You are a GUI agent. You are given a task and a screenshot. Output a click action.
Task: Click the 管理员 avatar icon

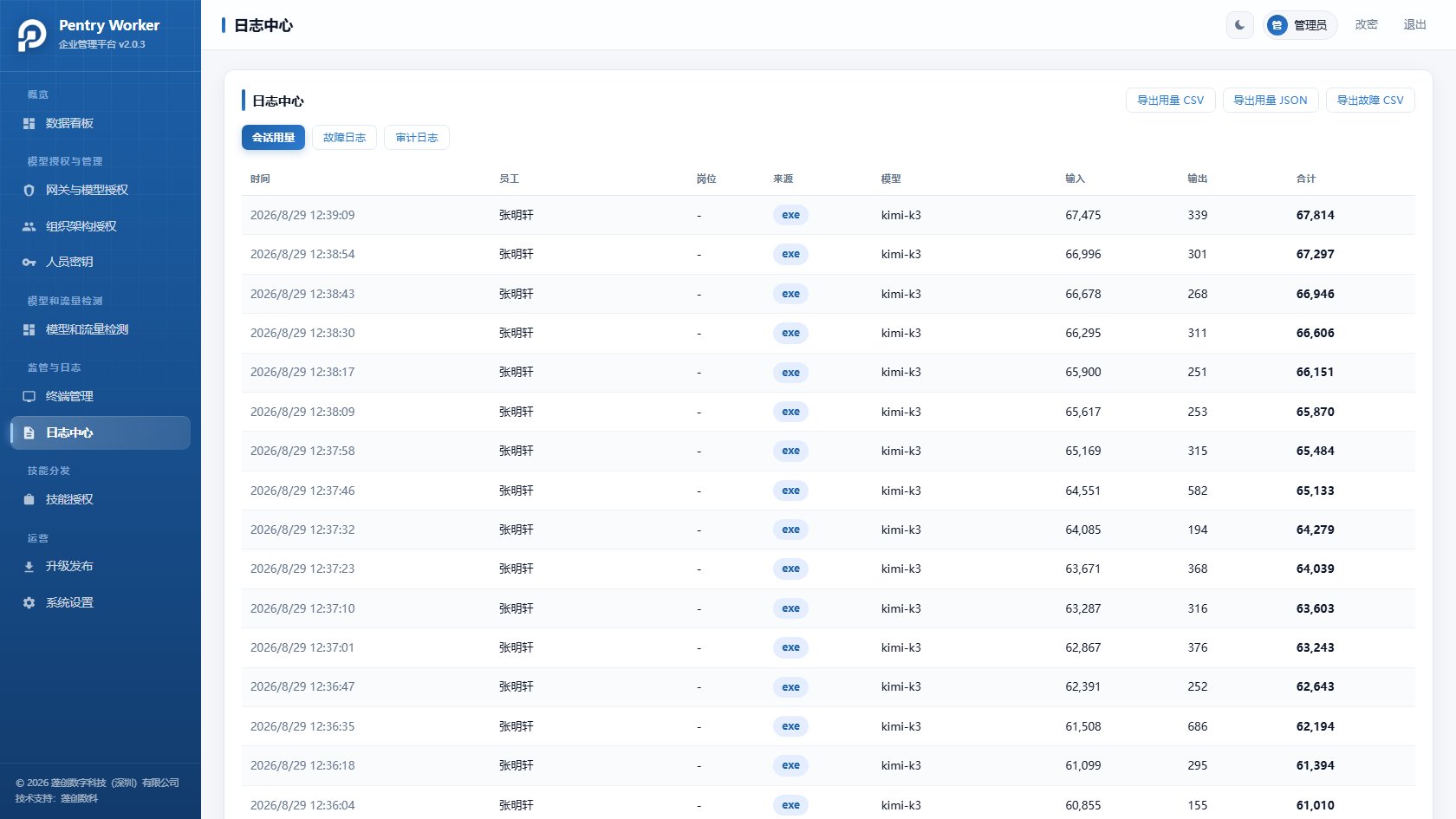pyautogui.click(x=1277, y=25)
